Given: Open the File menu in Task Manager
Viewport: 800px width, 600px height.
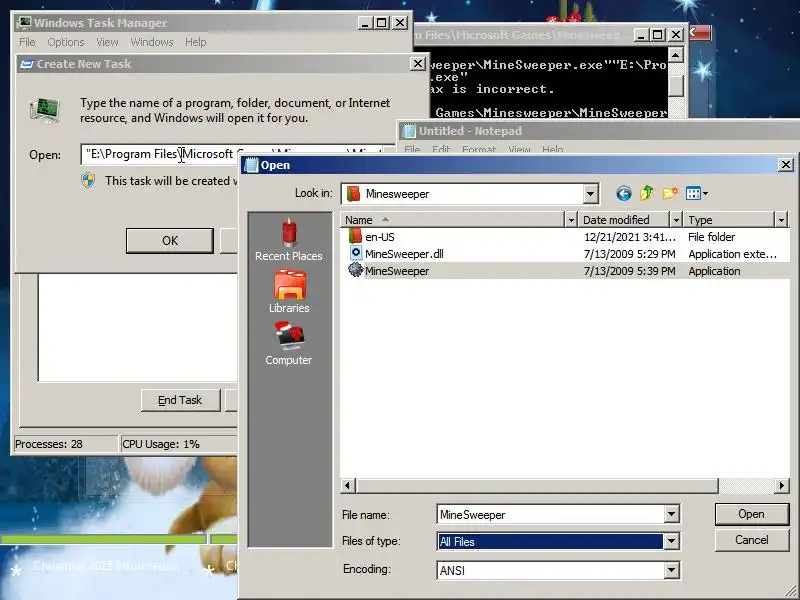Looking at the screenshot, I should point(27,42).
